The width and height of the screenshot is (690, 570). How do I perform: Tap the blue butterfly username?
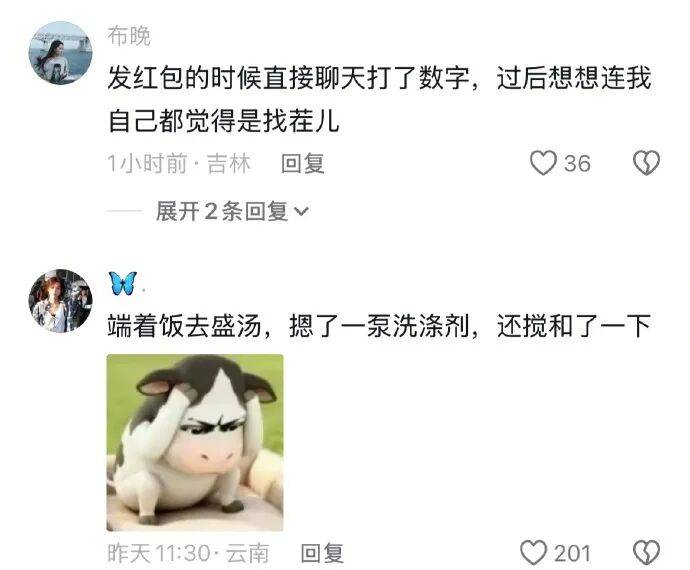123,283
